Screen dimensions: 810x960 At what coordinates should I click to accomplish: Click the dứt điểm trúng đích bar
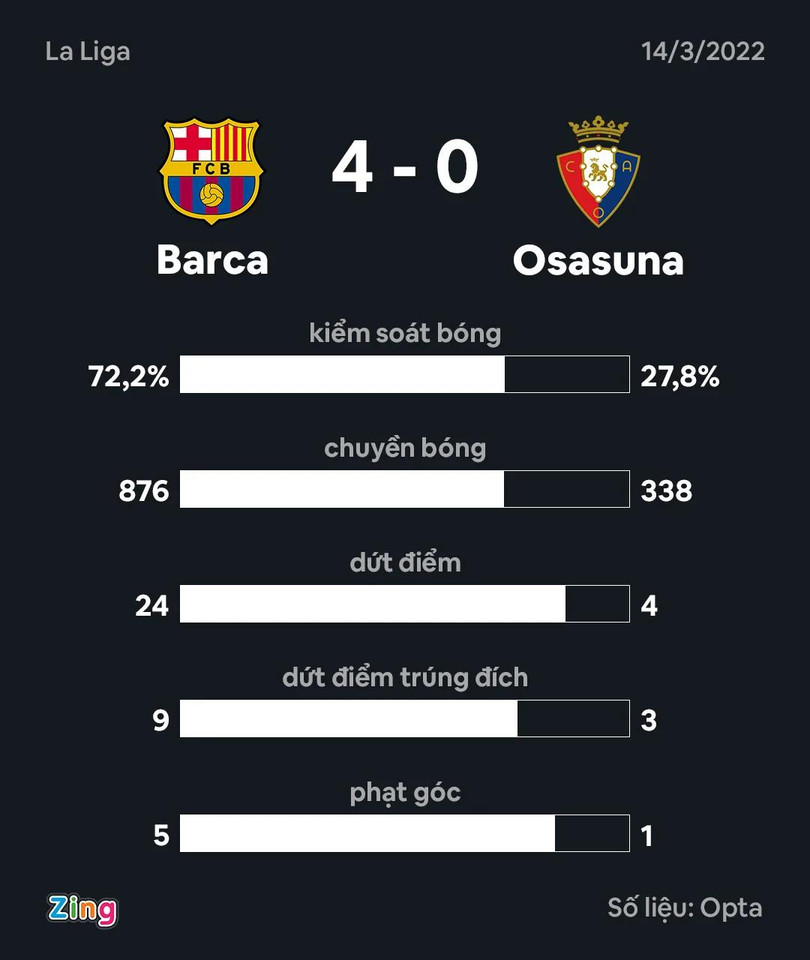tap(405, 718)
